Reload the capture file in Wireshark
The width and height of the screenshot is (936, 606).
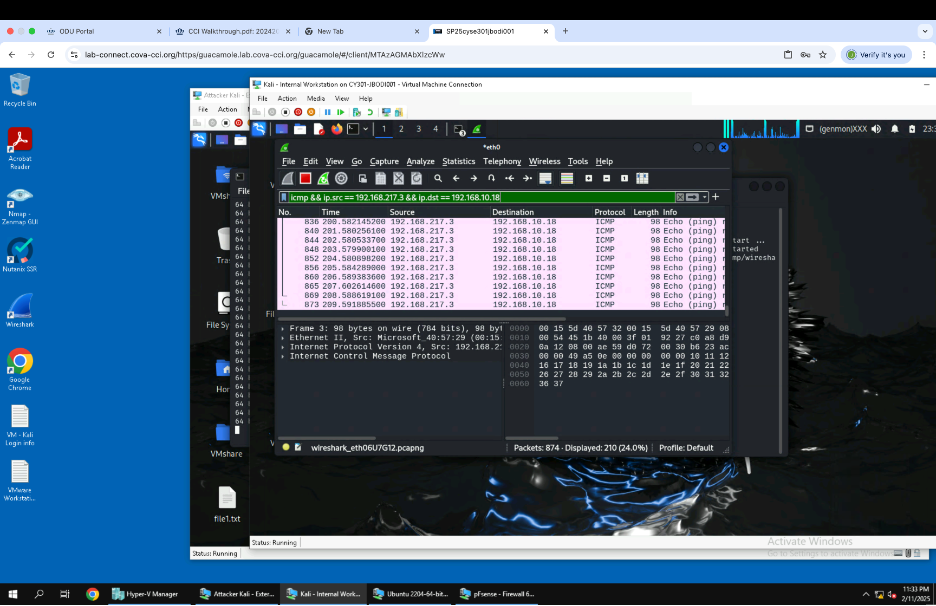click(416, 179)
